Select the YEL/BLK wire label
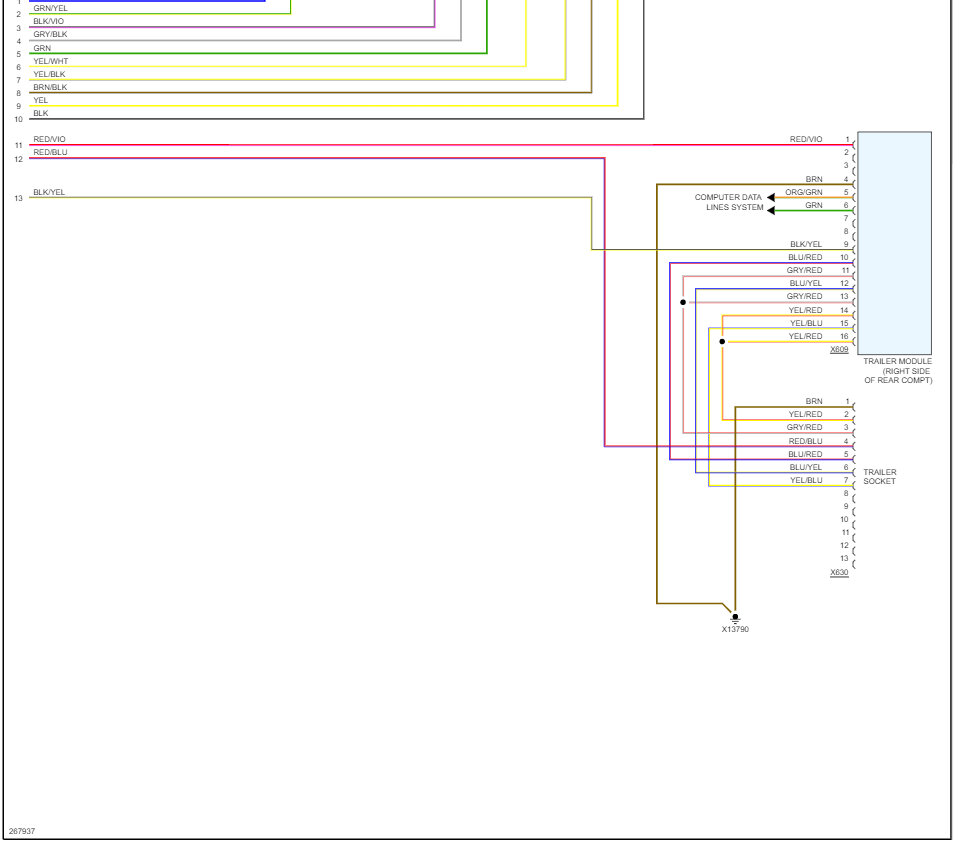This screenshot has height=850, width=963. point(49,74)
